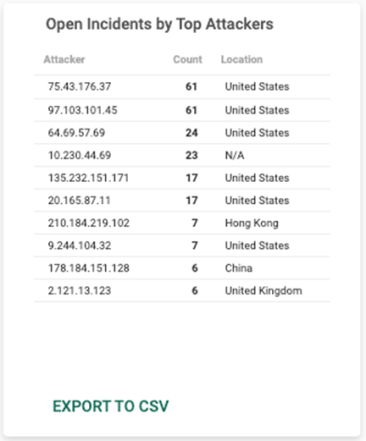This screenshot has height=441, width=366.
Task: Click the China location cell
Action: (x=238, y=268)
